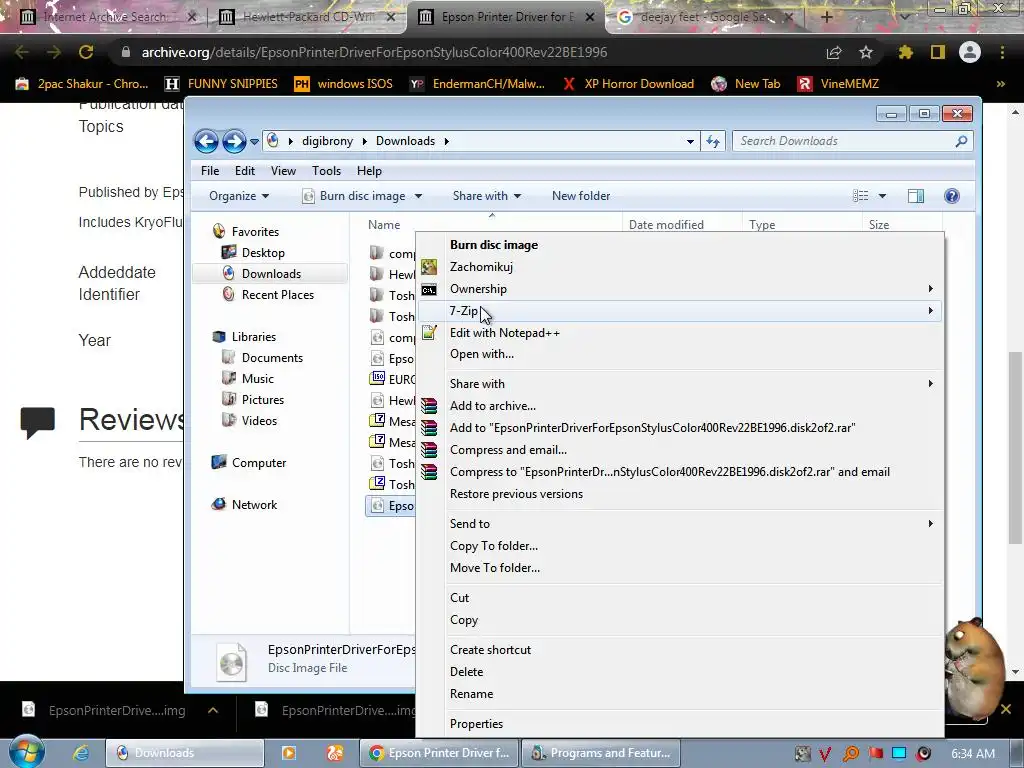Expand the Organize dropdown
This screenshot has width=1024, height=768.
tap(239, 196)
